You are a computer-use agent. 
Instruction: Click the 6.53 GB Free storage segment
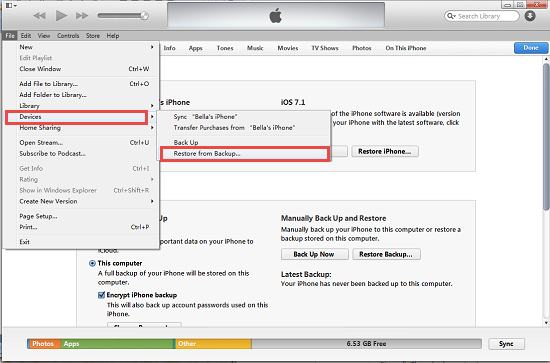click(x=366, y=344)
